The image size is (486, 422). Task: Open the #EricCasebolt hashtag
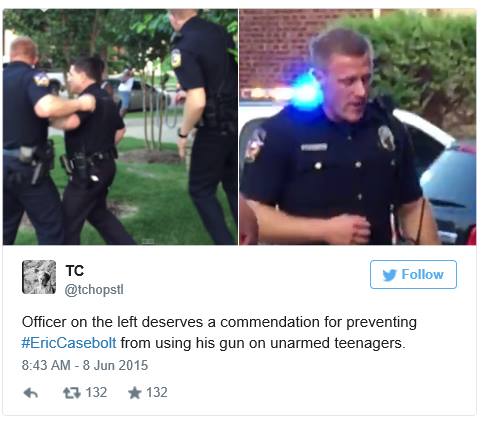(69, 343)
